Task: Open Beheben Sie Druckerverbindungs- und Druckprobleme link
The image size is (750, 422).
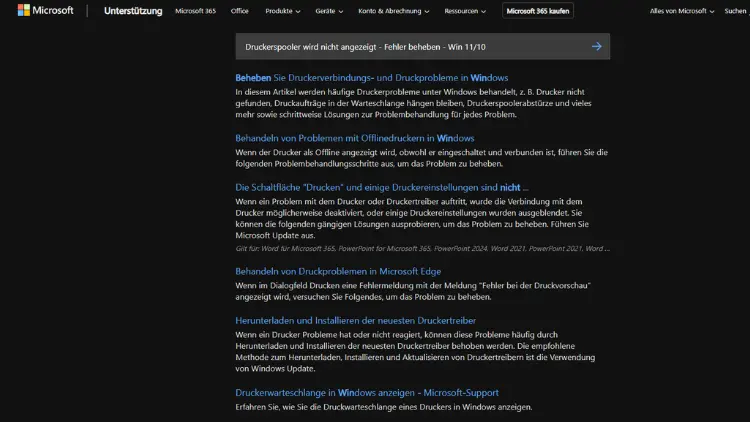Action: (x=372, y=78)
